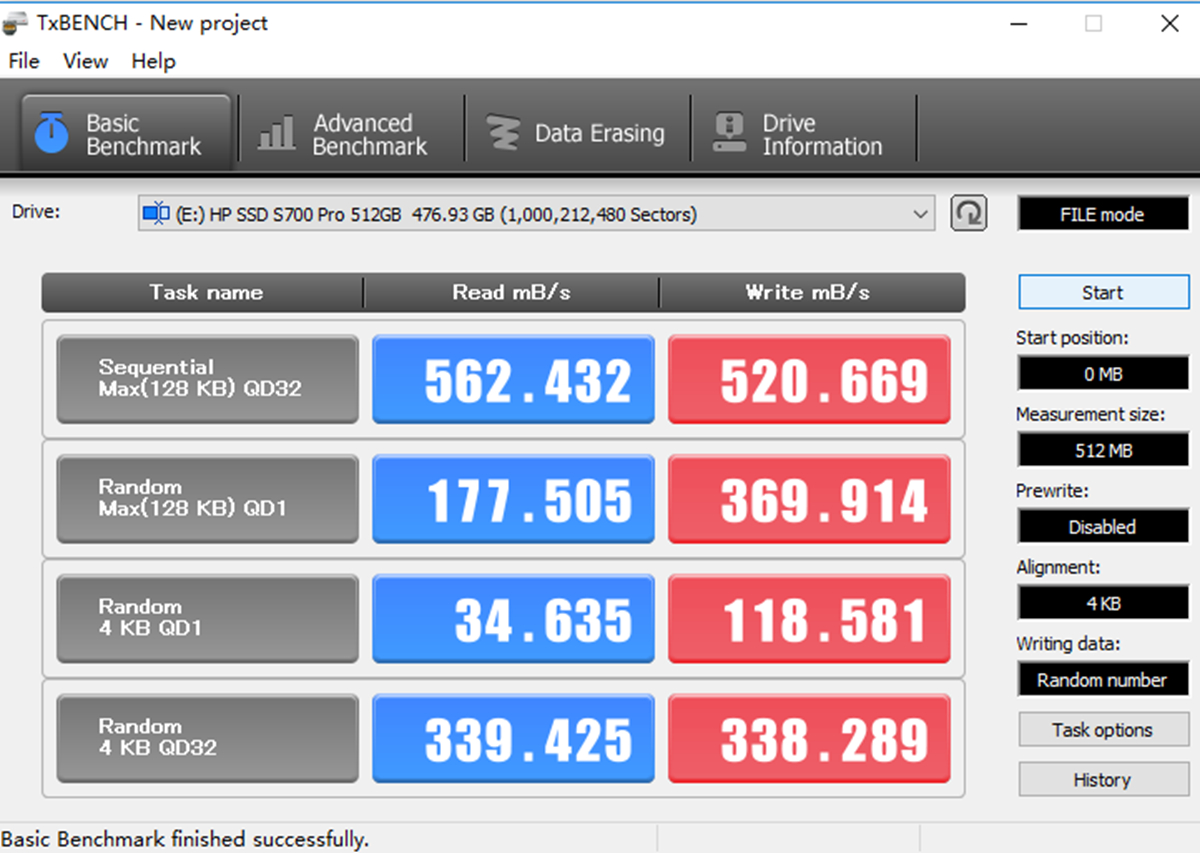This screenshot has height=853, width=1200.
Task: Click the bar chart Advanced Benchmark icon
Action: 276,133
